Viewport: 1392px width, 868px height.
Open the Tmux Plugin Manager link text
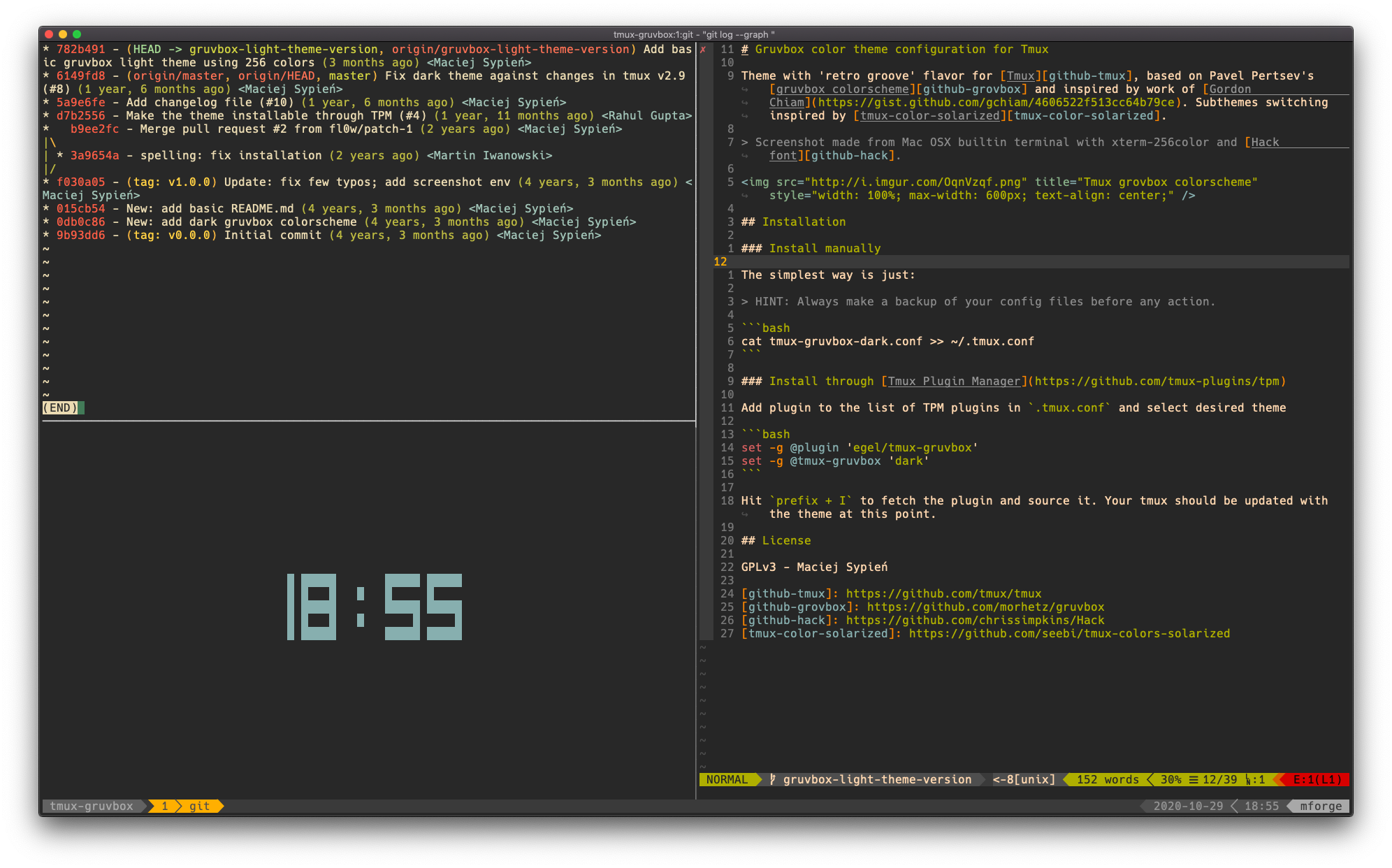point(954,381)
